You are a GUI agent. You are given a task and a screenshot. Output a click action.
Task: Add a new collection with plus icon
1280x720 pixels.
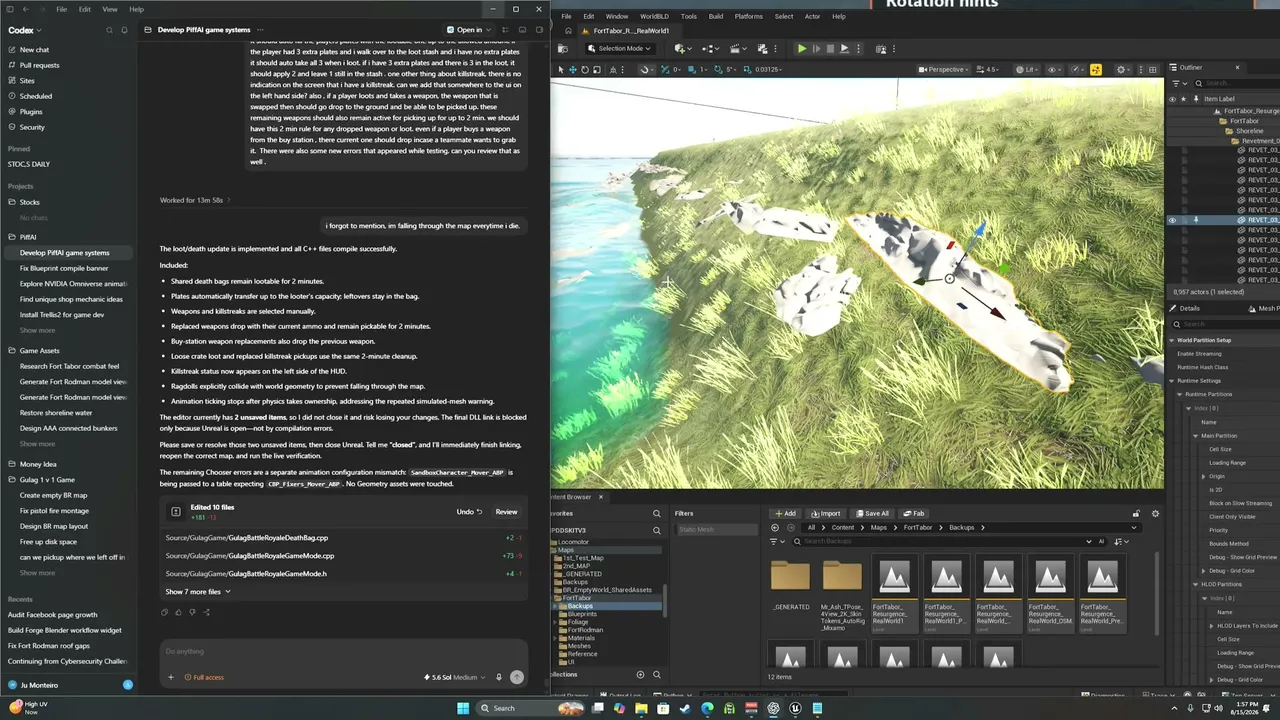pyautogui.click(x=641, y=674)
